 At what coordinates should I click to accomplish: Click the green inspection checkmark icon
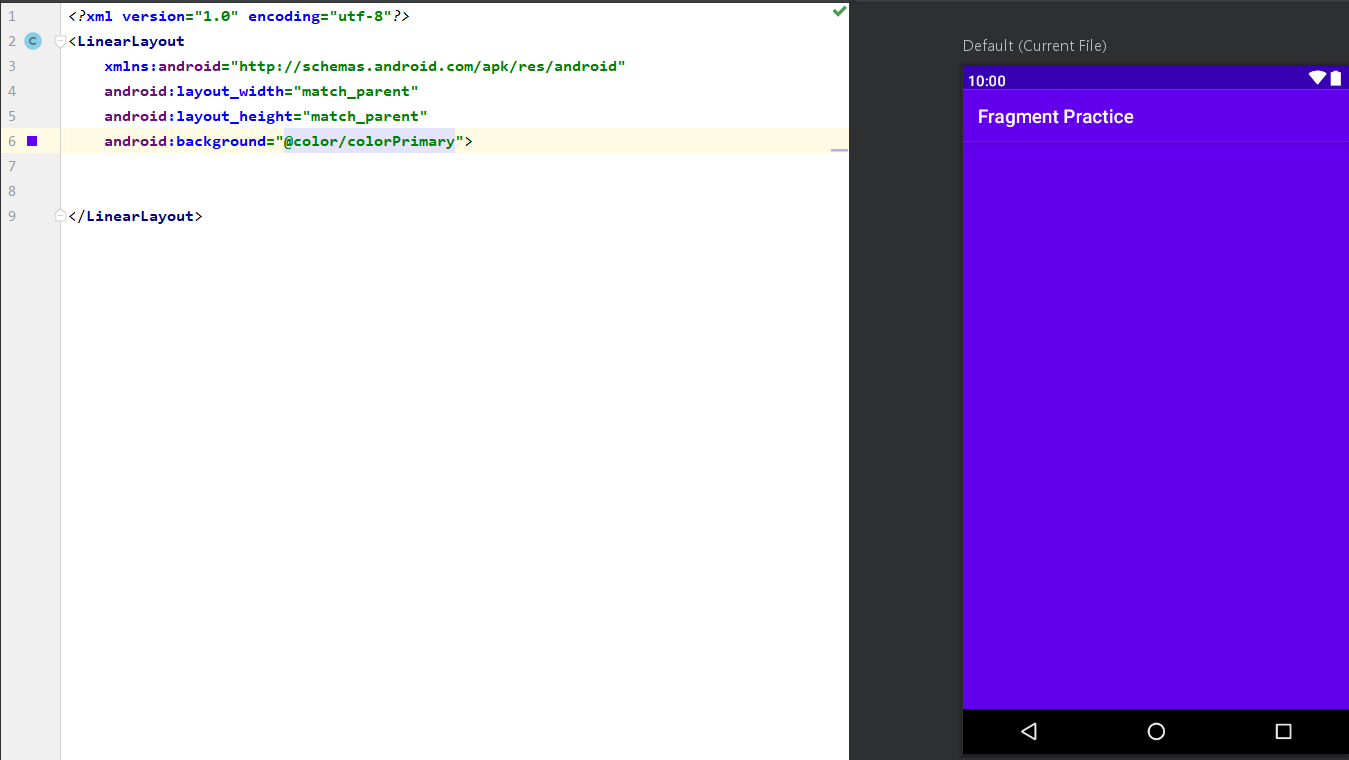click(839, 11)
